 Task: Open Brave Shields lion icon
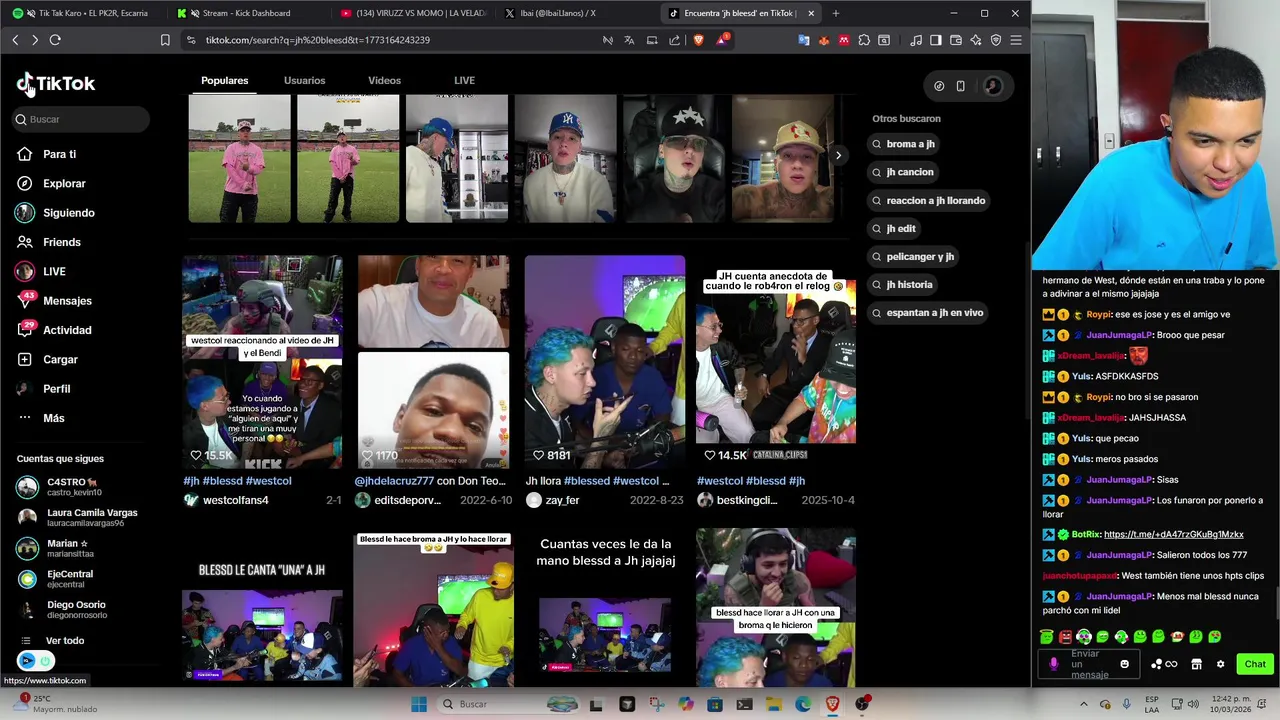(x=698, y=40)
